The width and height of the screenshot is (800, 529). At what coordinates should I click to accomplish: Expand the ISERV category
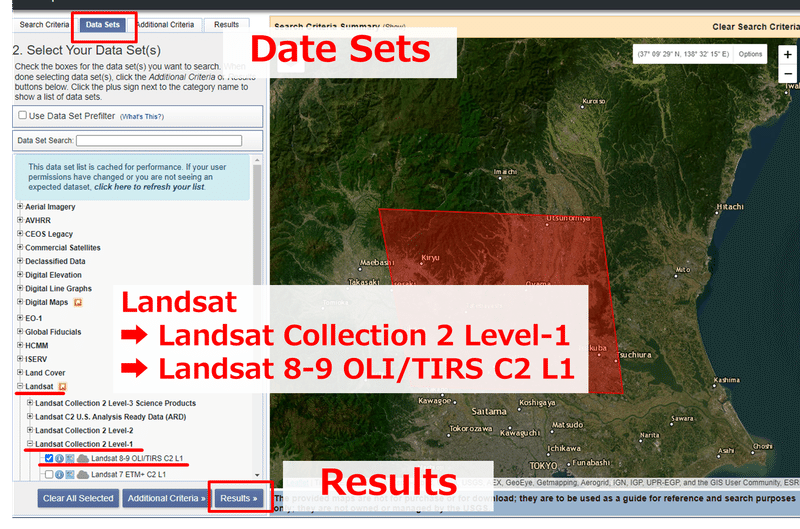point(20,359)
